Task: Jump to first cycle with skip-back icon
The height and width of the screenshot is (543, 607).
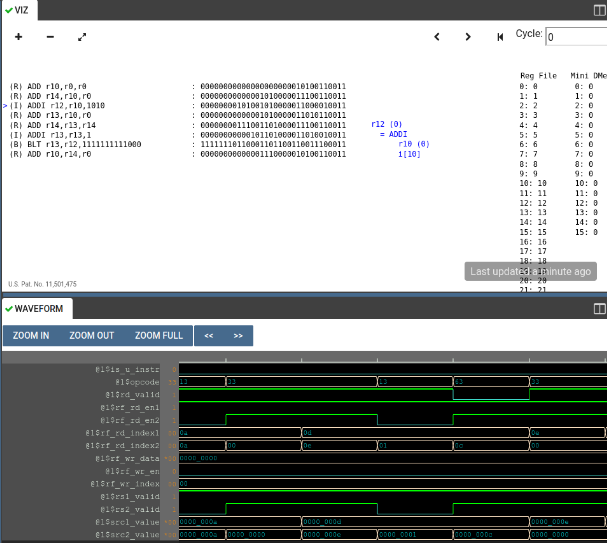Action: (x=500, y=37)
